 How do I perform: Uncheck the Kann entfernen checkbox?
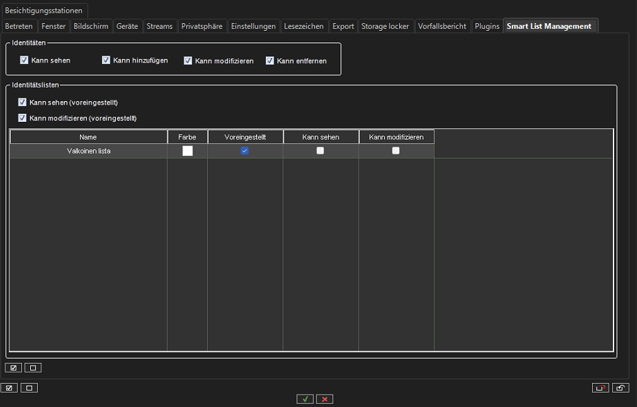click(x=270, y=61)
